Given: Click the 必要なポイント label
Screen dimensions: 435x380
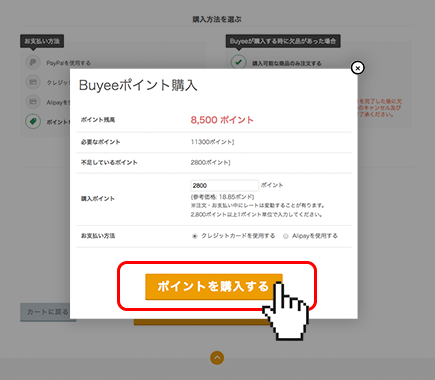Looking at the screenshot, I should pos(100,142).
